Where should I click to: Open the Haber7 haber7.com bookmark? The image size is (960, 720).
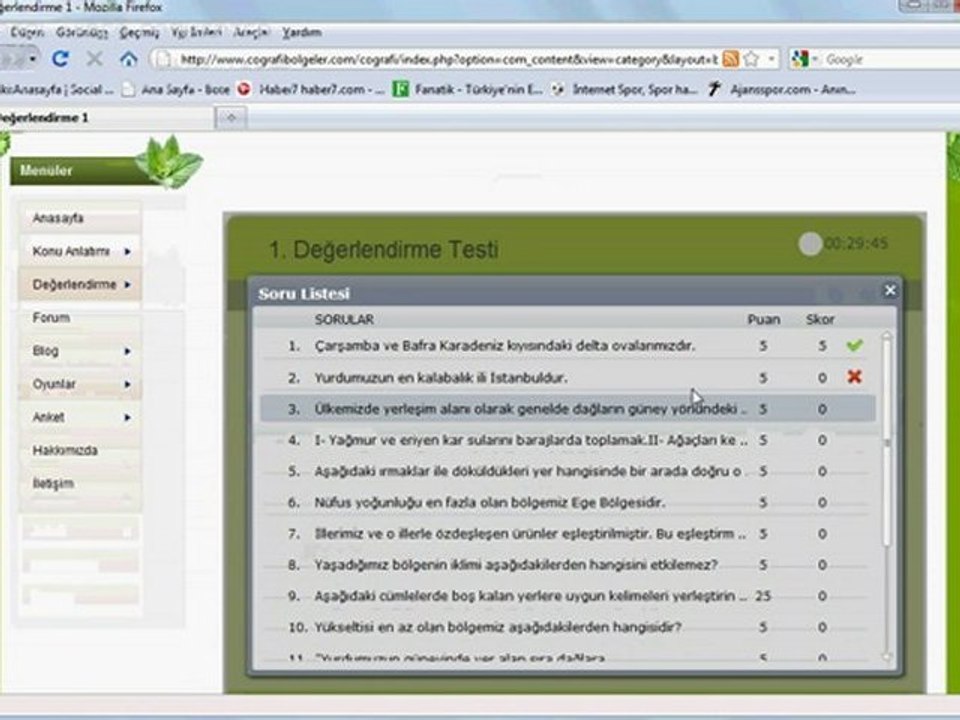tap(312, 89)
